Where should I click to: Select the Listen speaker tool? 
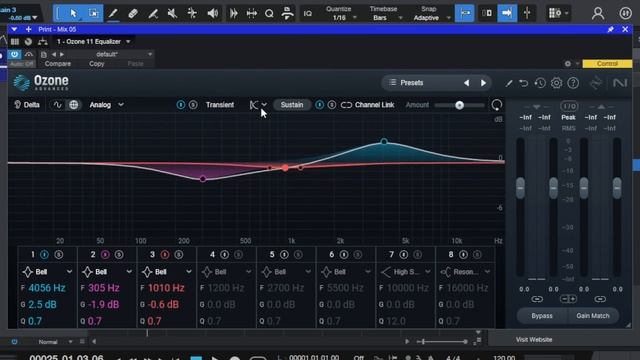(212, 13)
